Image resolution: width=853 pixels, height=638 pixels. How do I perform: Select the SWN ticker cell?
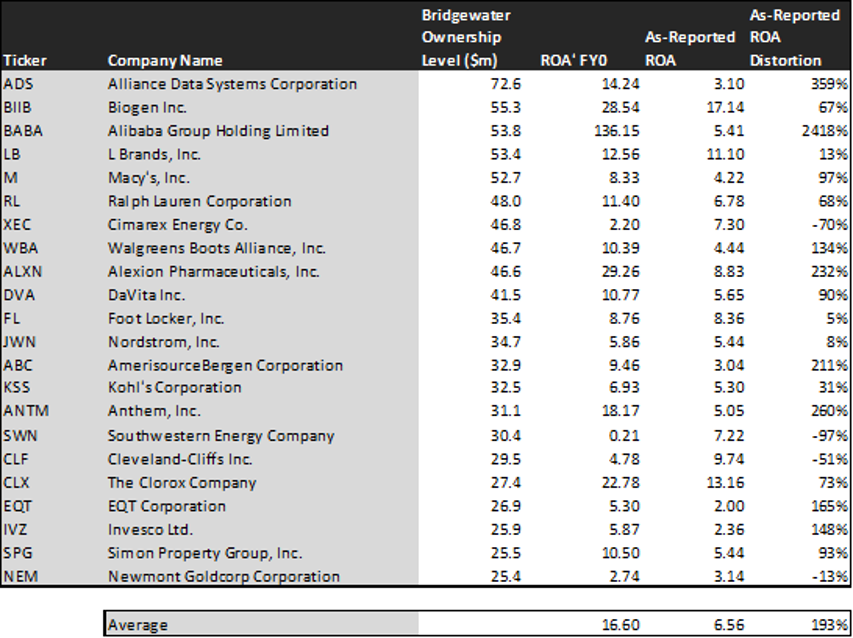20,436
